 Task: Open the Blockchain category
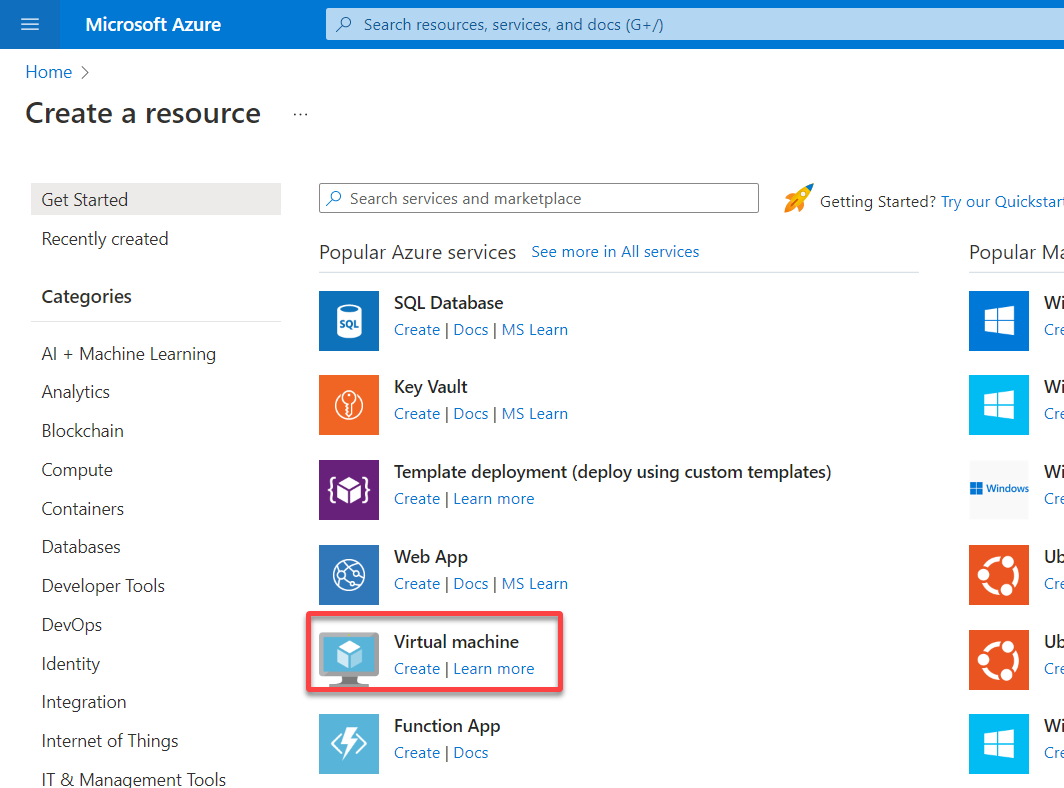[82, 431]
